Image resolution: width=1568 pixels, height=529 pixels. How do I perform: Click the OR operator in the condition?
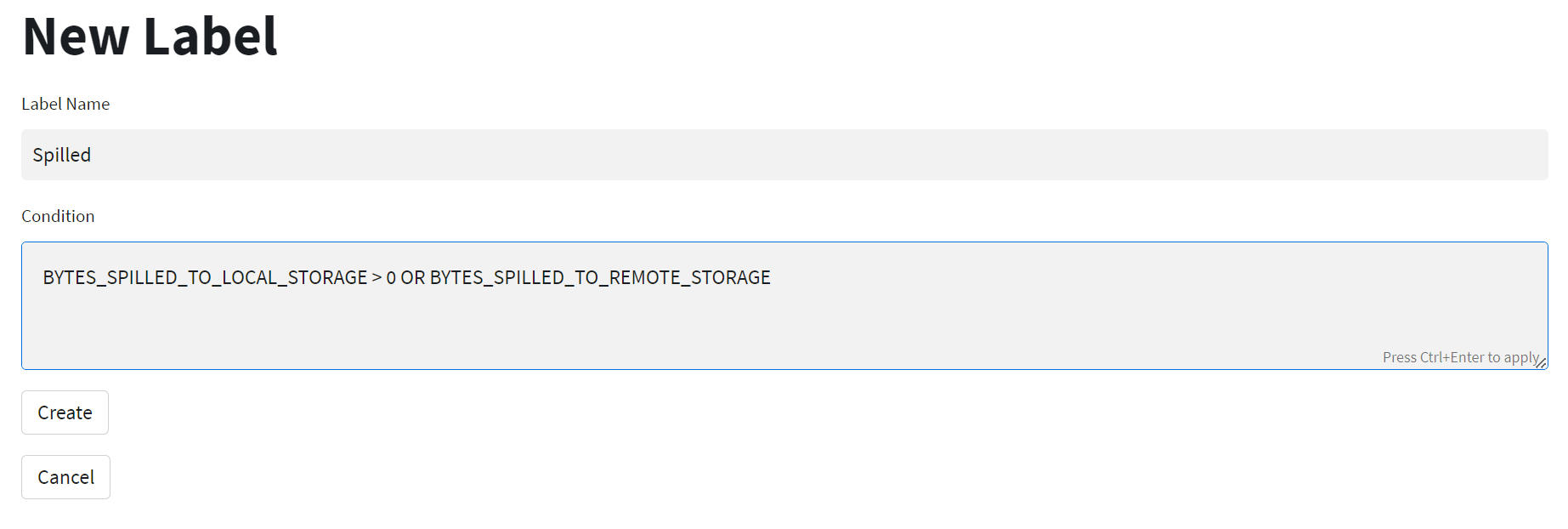point(413,277)
